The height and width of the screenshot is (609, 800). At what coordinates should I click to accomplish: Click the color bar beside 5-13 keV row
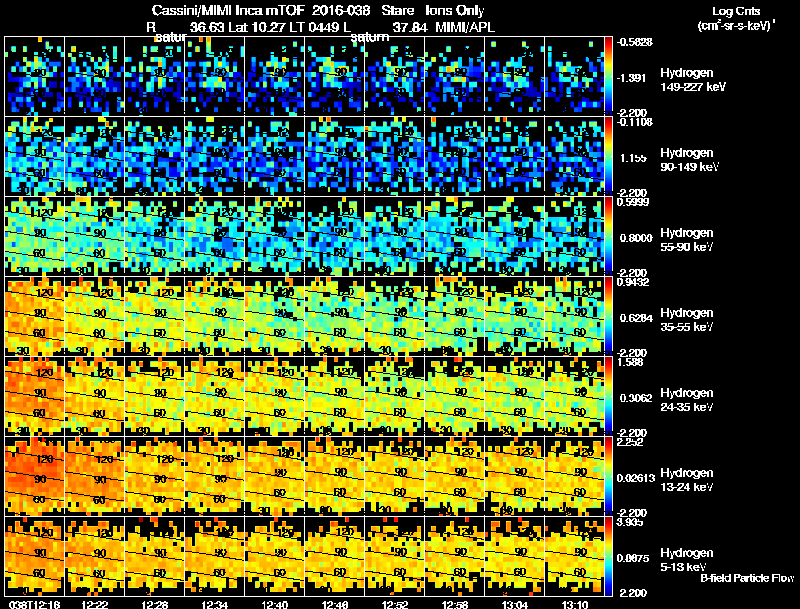point(608,556)
